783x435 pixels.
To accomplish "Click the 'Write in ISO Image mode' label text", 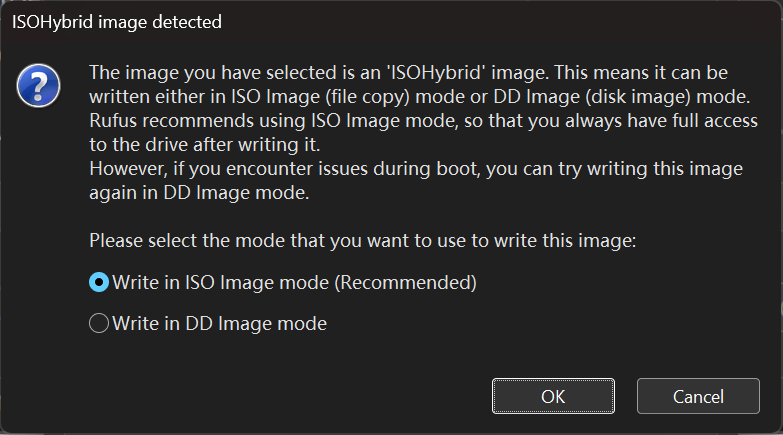I will point(220,283).
